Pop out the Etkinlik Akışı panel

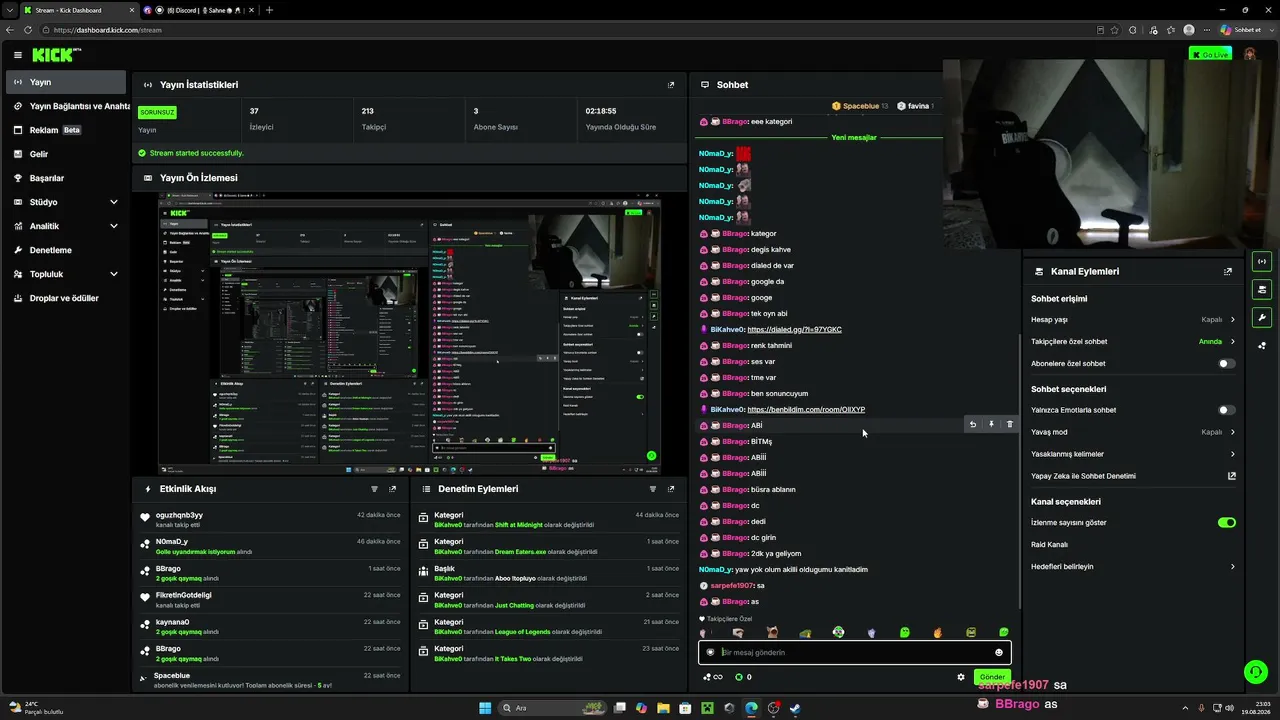(393, 489)
